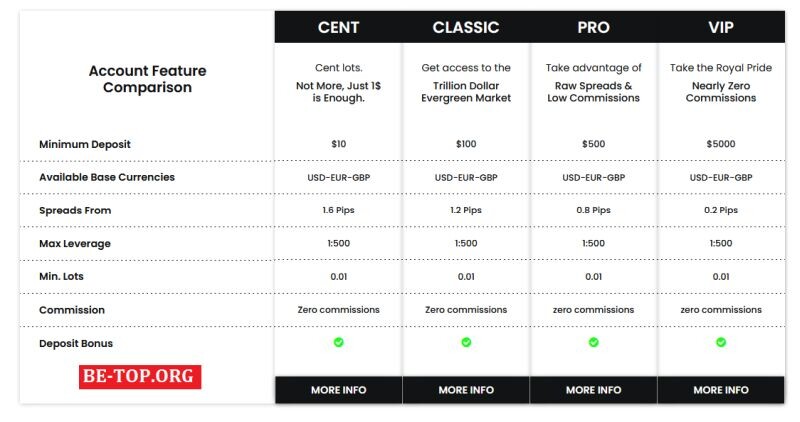Click the VIP deposit bonus green checkmark

[x=721, y=342]
